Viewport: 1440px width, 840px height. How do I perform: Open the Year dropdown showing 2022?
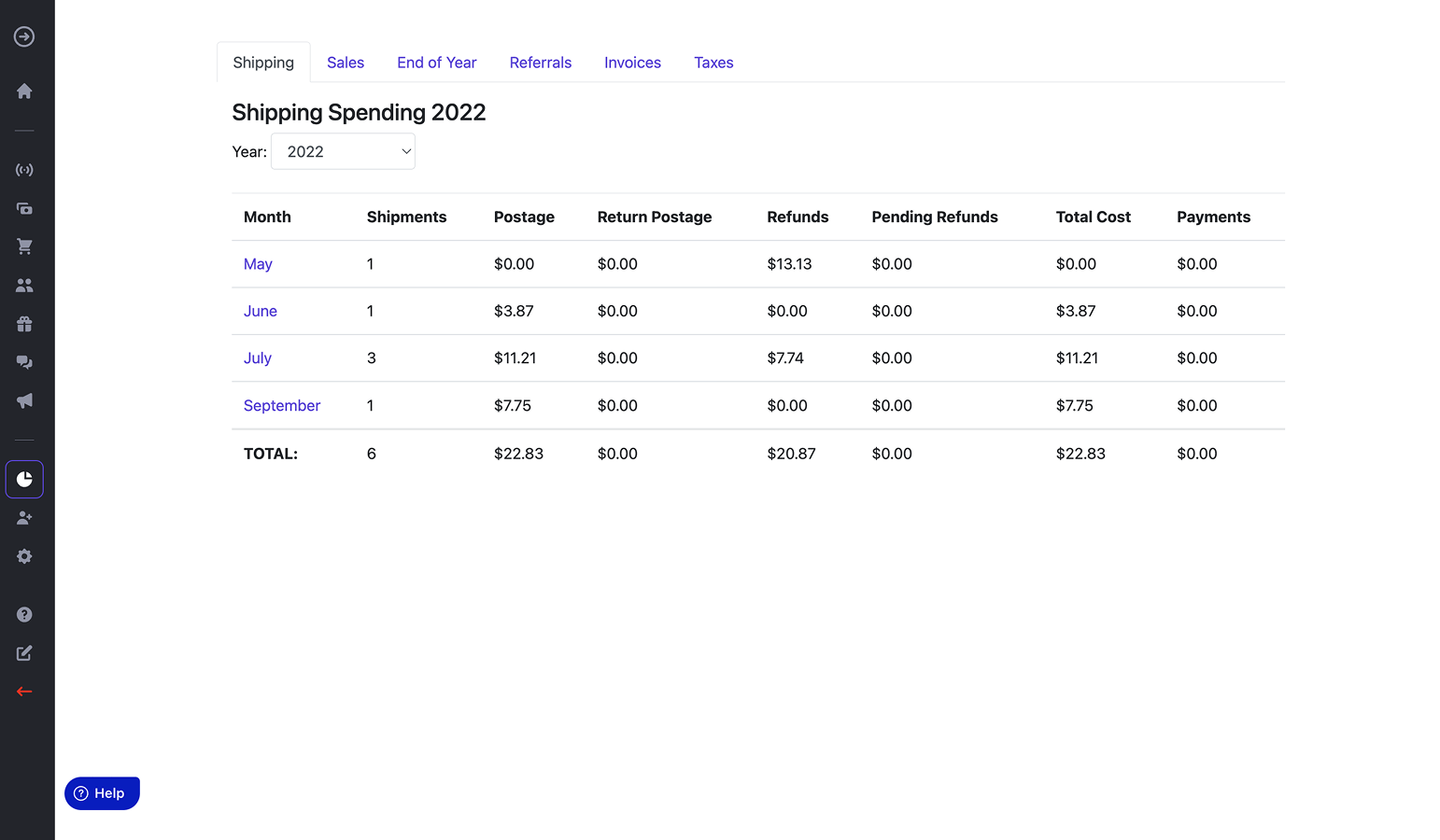coord(343,151)
